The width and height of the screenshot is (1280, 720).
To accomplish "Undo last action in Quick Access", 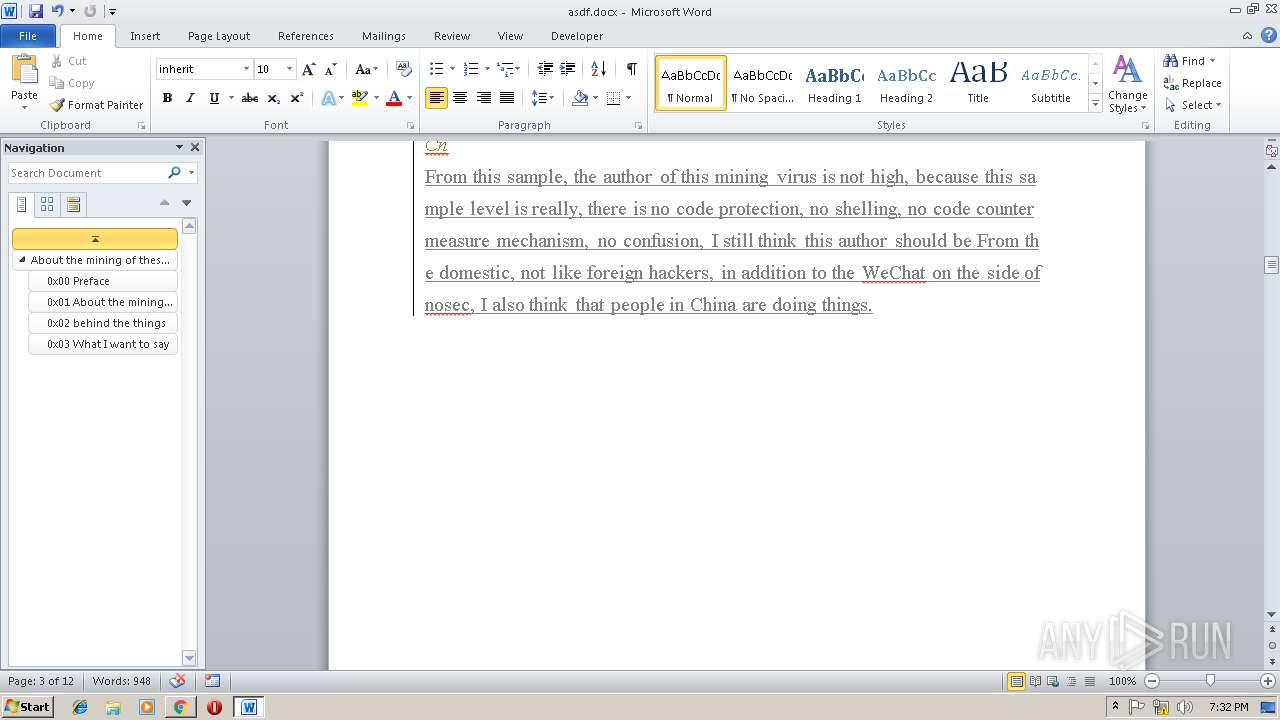I will tap(57, 11).
